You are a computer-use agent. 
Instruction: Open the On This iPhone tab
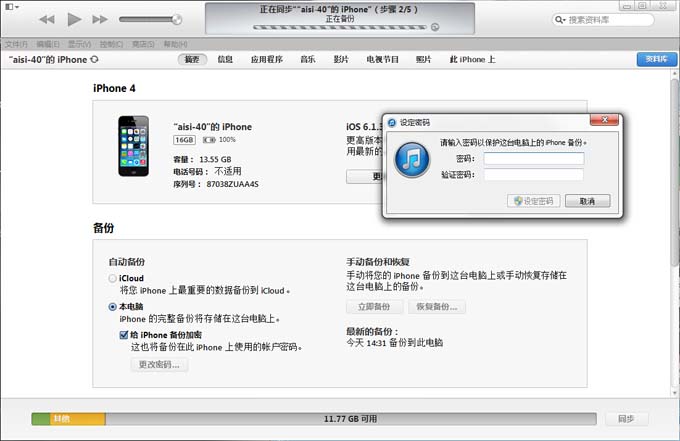pos(472,59)
